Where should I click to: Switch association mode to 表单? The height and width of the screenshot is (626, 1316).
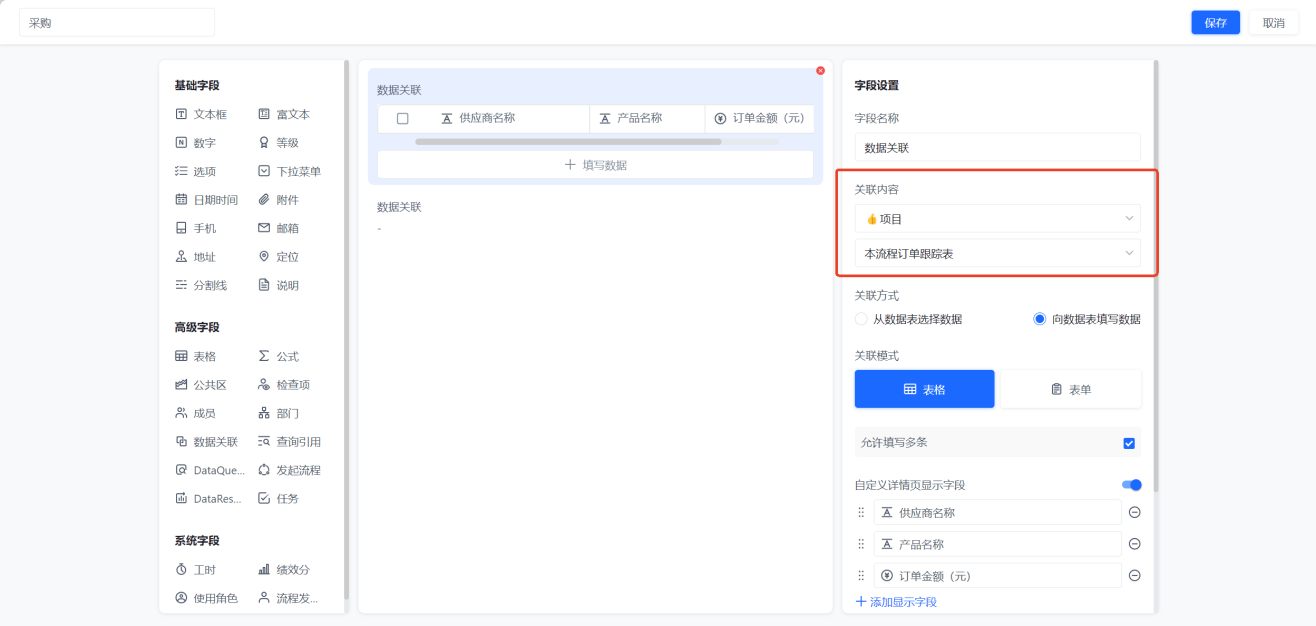1071,389
